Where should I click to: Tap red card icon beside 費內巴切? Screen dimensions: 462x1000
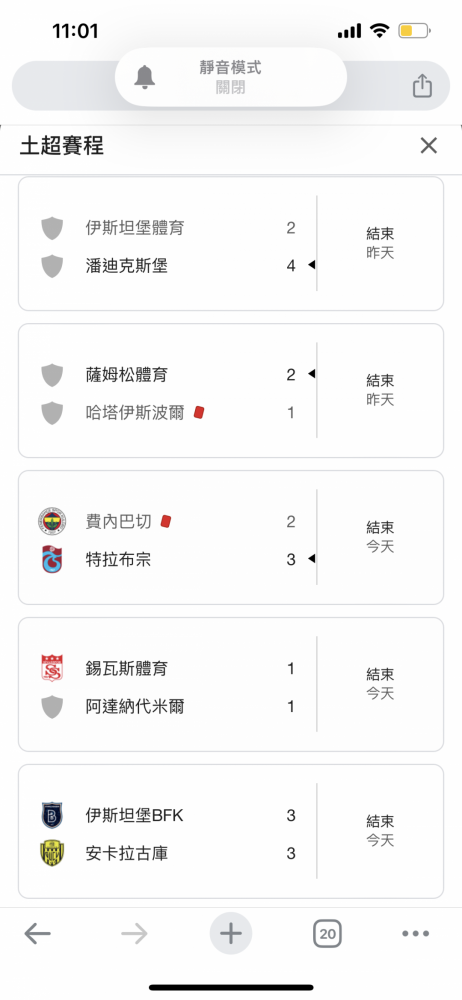tap(166, 522)
